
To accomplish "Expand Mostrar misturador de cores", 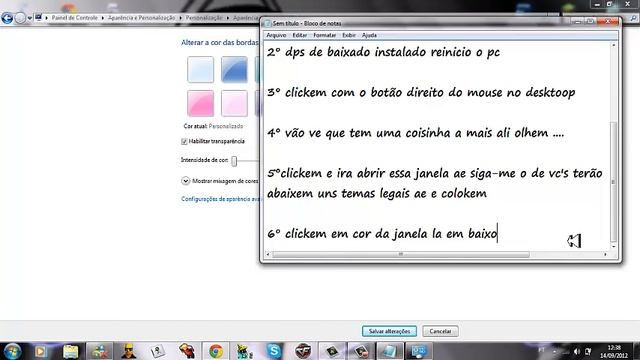I will pyautogui.click(x=185, y=181).
